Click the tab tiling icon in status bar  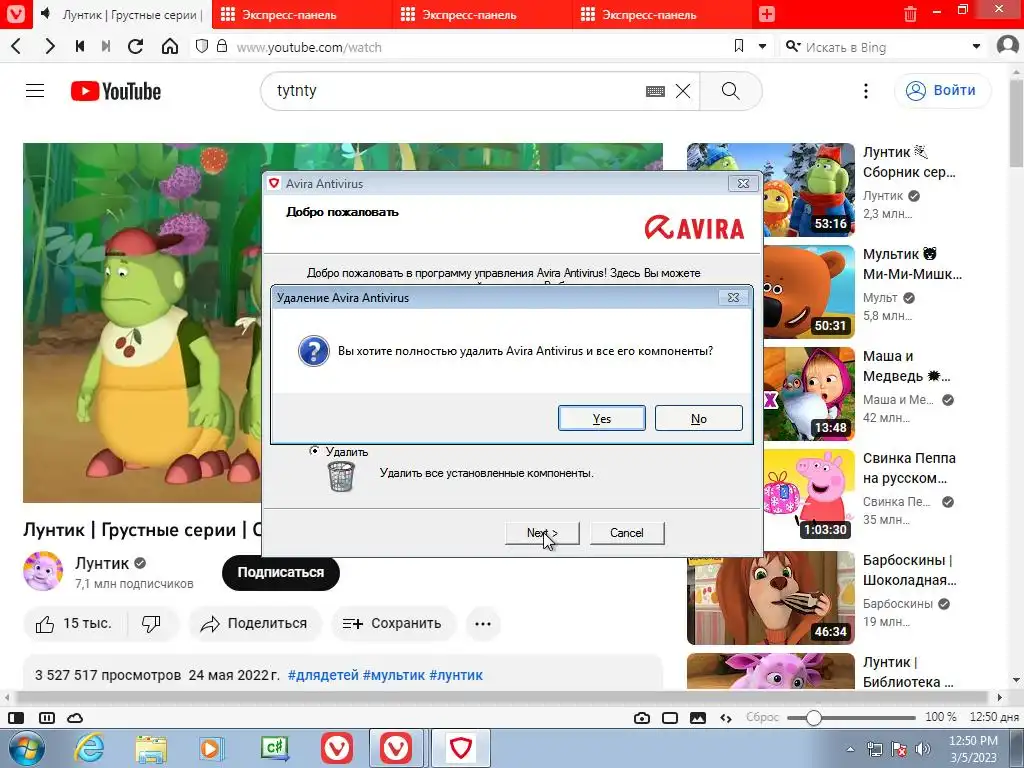47,718
